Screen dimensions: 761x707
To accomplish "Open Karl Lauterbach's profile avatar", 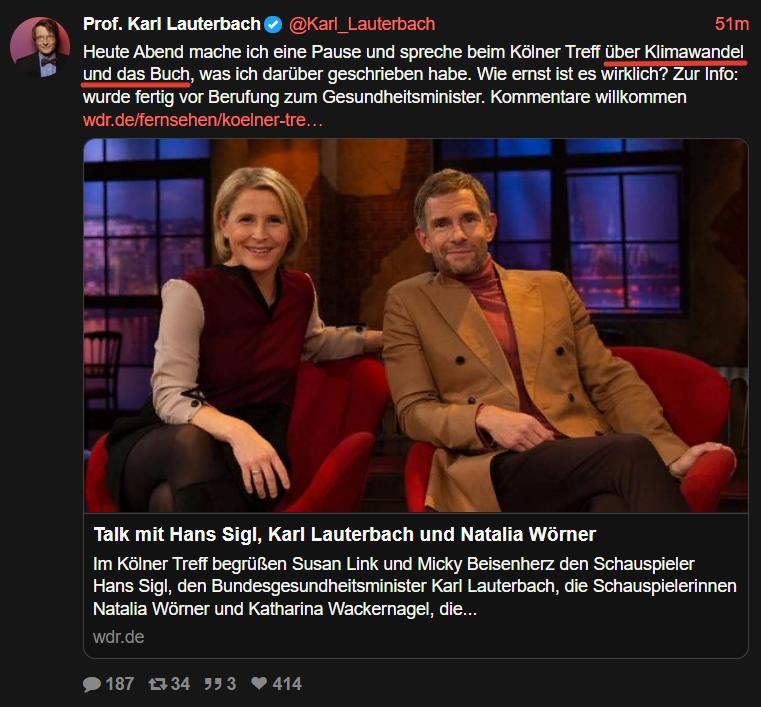I will tap(40, 47).
